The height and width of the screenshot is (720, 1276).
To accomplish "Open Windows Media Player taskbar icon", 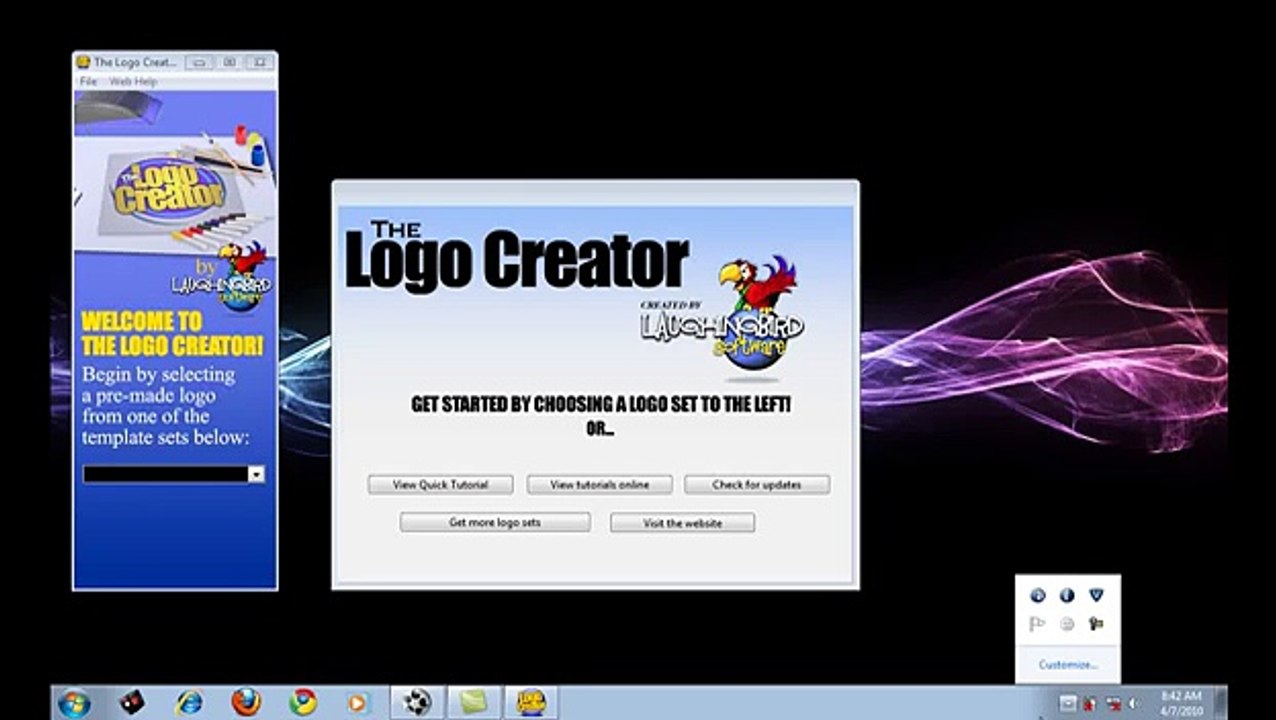I will pyautogui.click(x=358, y=703).
